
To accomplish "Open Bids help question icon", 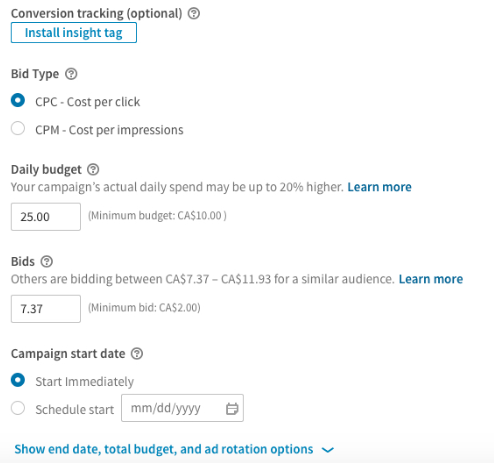I will (47, 261).
